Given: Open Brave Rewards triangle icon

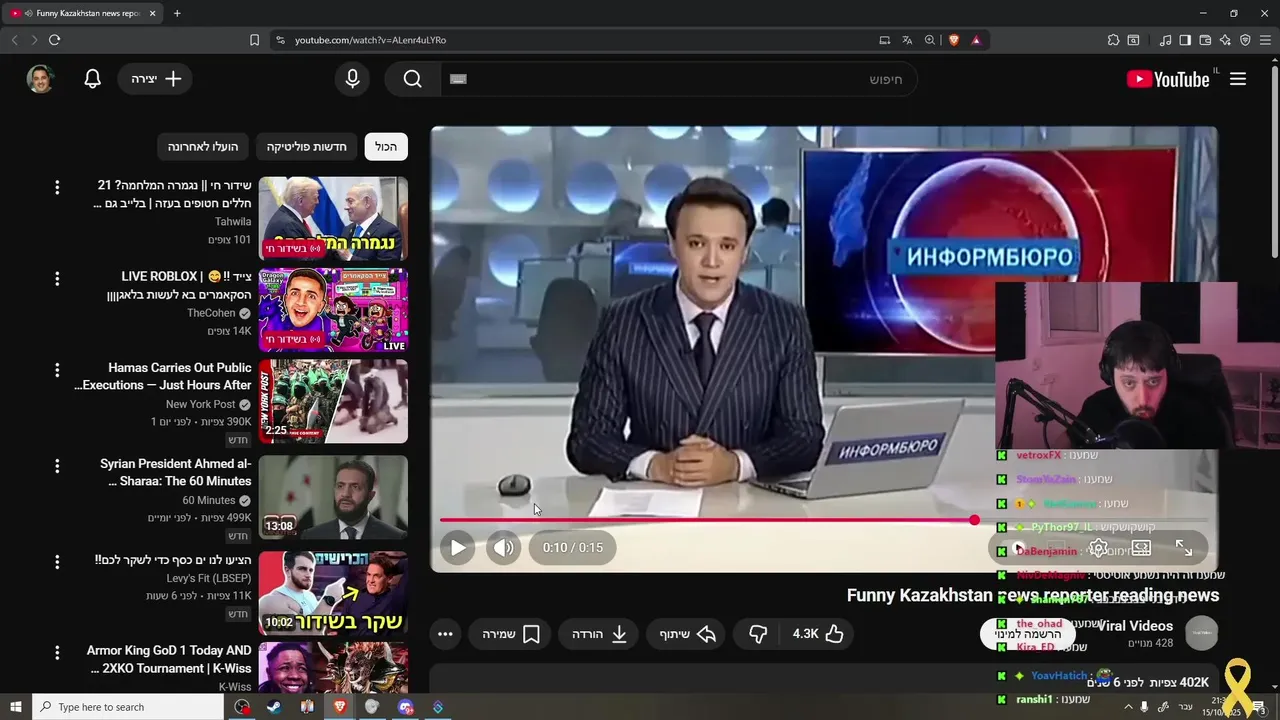Looking at the screenshot, I should [976, 40].
